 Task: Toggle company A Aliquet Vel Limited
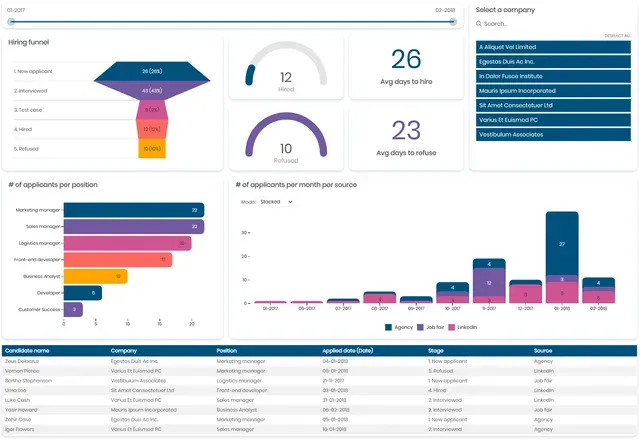553,47
